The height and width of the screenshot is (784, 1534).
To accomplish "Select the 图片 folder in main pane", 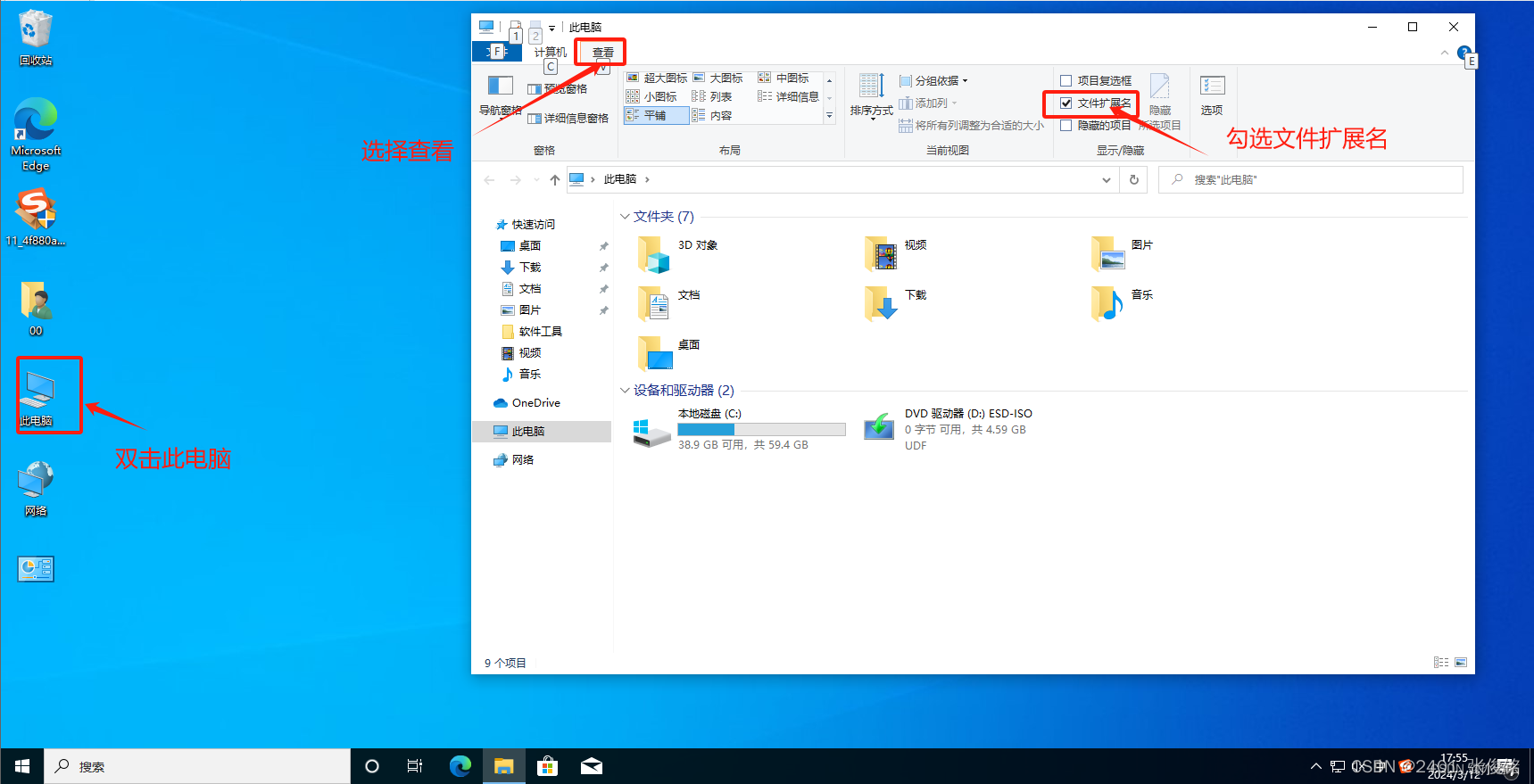I will [1123, 253].
